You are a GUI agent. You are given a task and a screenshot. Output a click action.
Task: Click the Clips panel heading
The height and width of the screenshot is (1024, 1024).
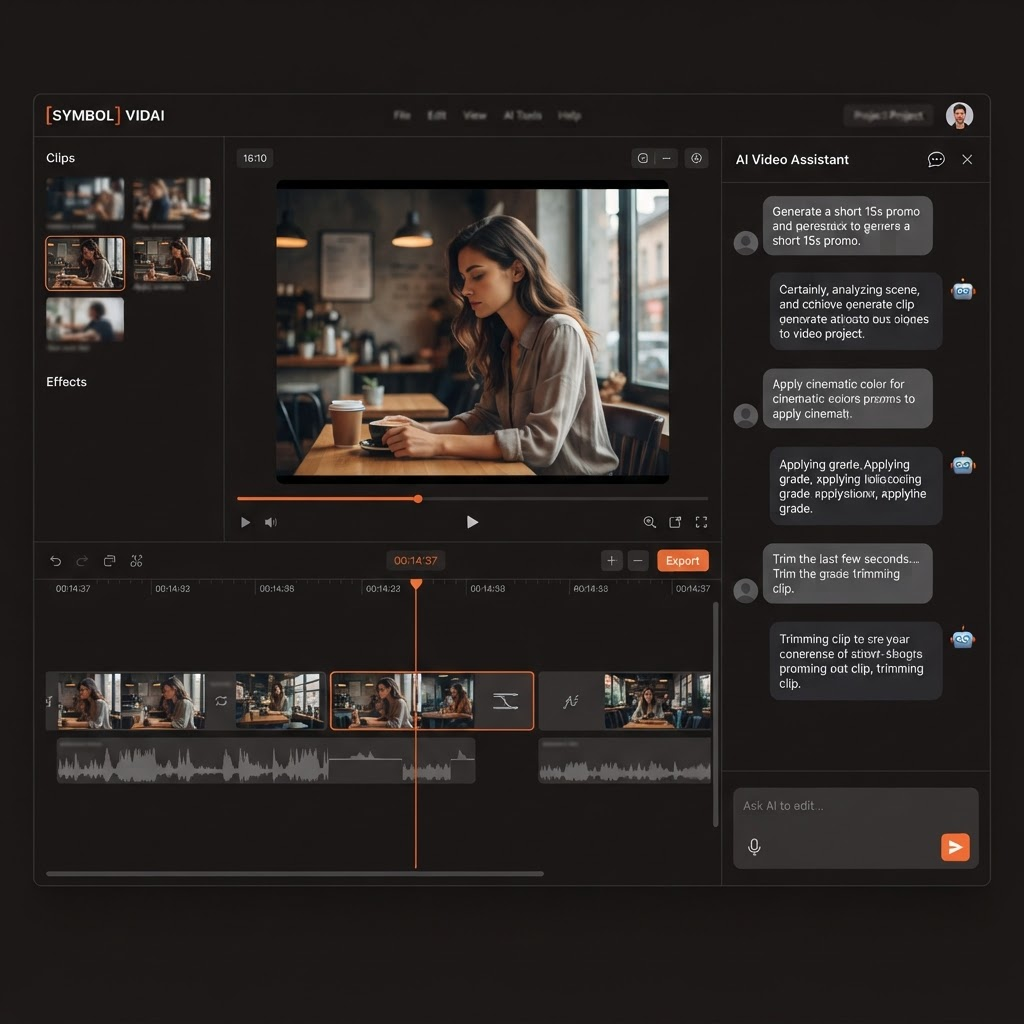(x=60, y=158)
